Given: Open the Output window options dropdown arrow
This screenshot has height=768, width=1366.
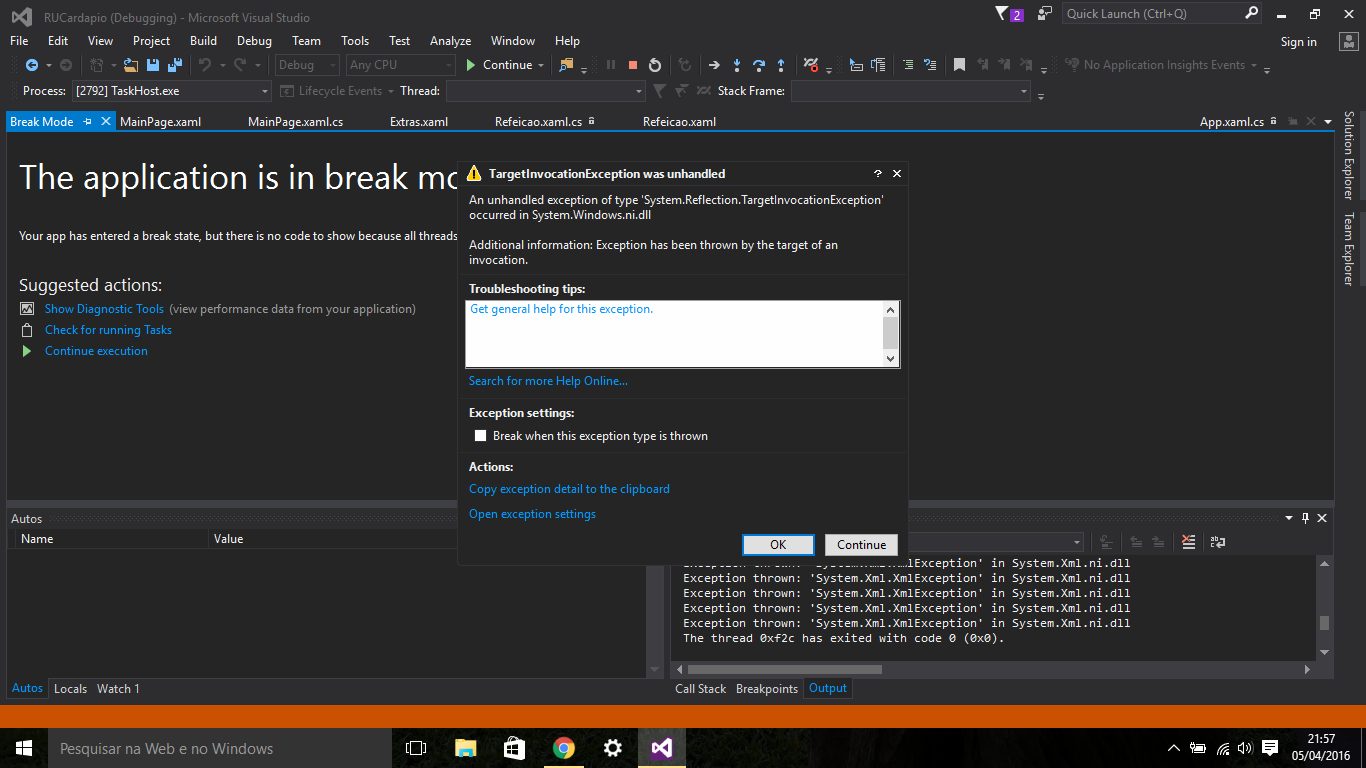Looking at the screenshot, I should [x=1288, y=518].
